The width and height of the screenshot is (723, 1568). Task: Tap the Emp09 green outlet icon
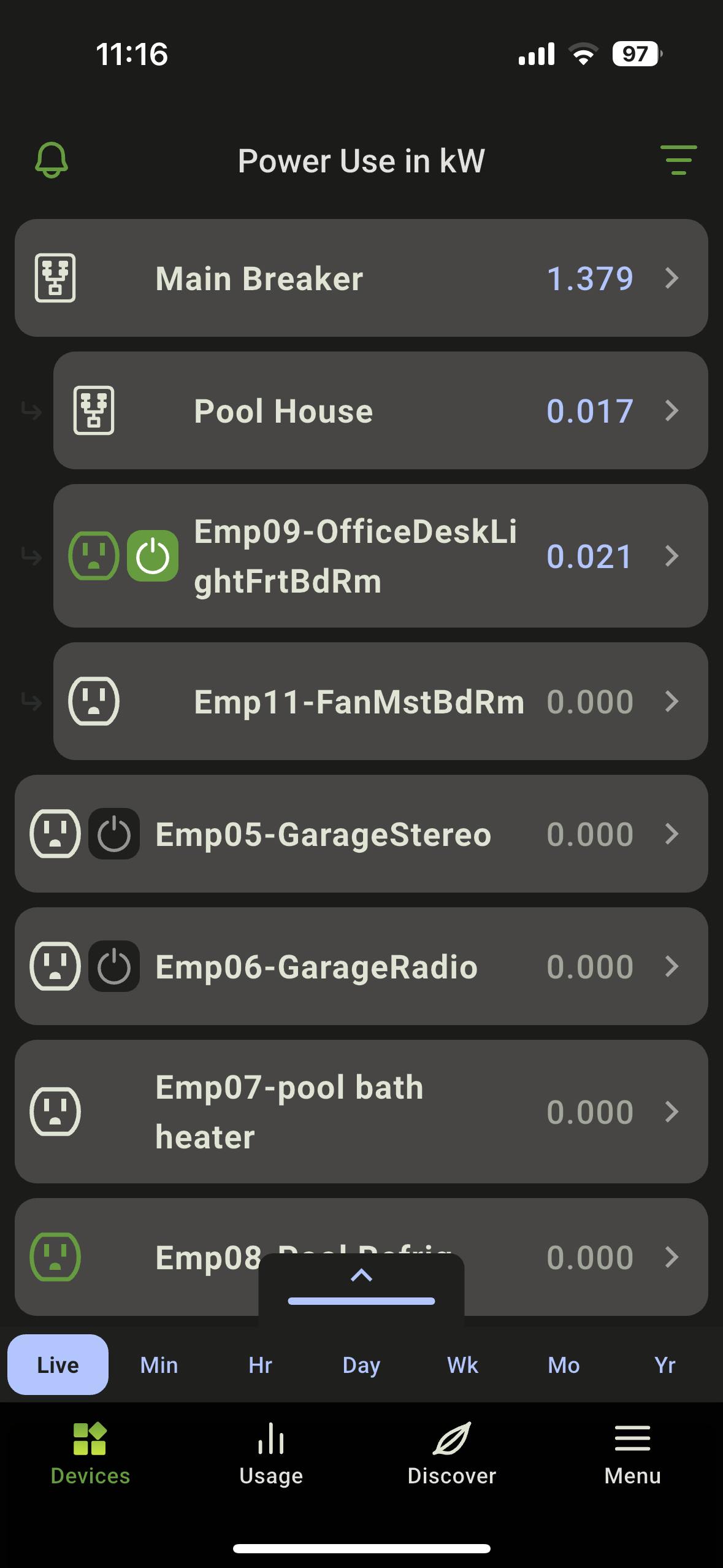94,556
